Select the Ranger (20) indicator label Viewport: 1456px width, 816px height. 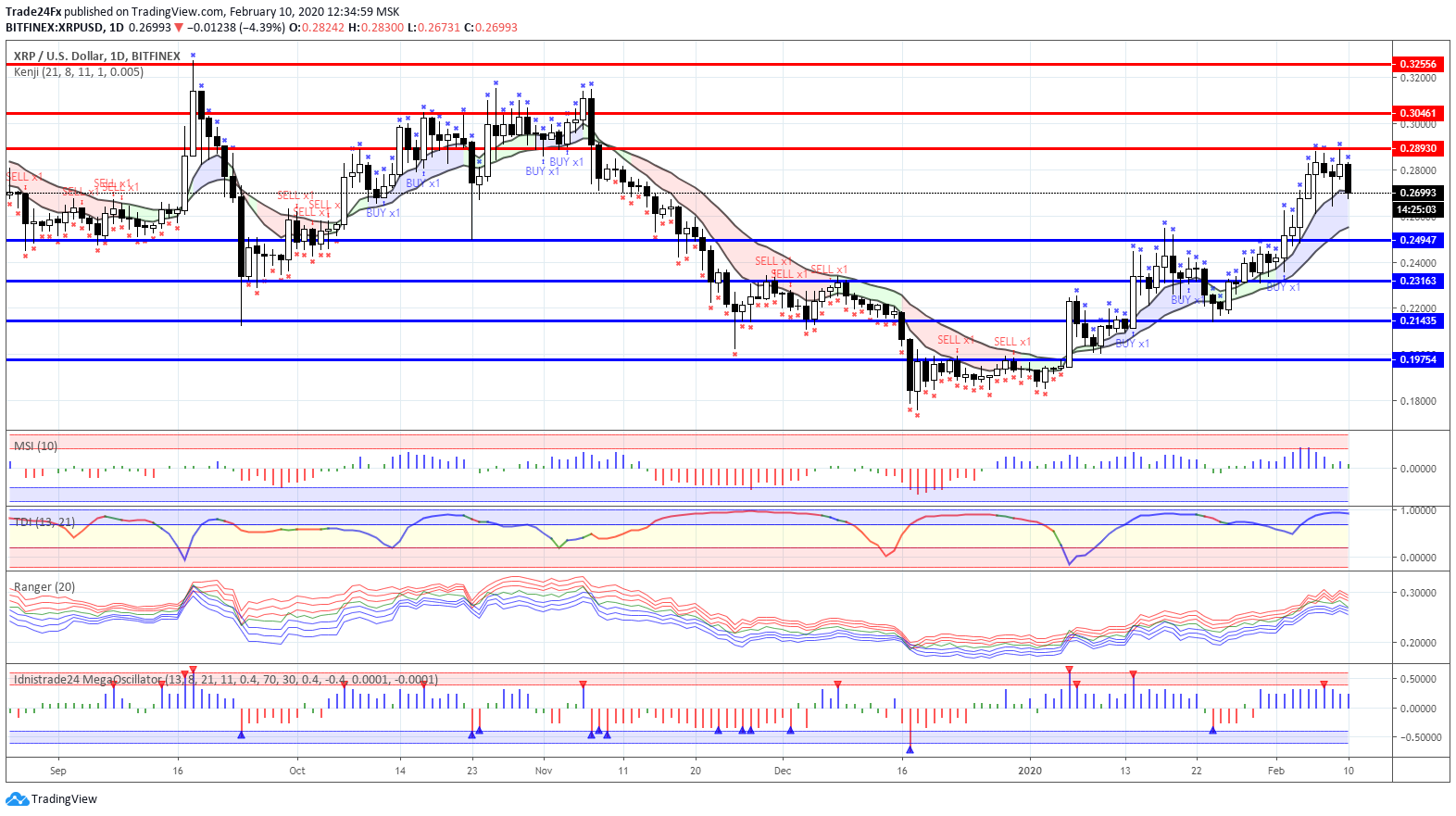(44, 587)
